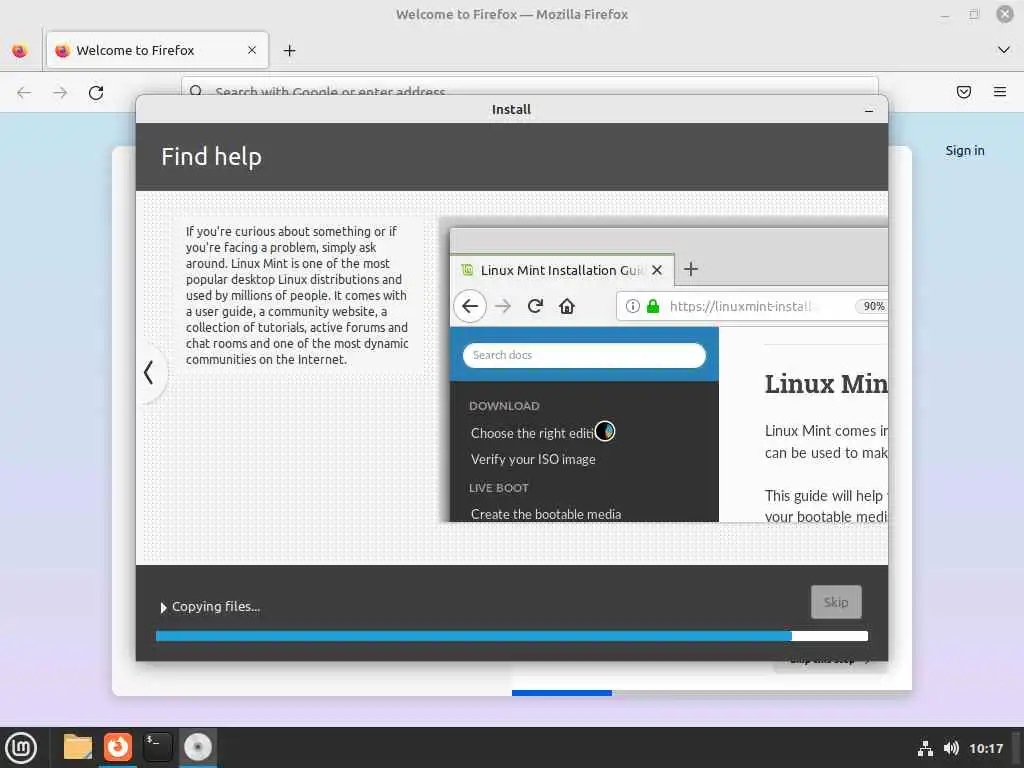Open Save to Pocket button
1024x768 pixels.
tap(963, 92)
